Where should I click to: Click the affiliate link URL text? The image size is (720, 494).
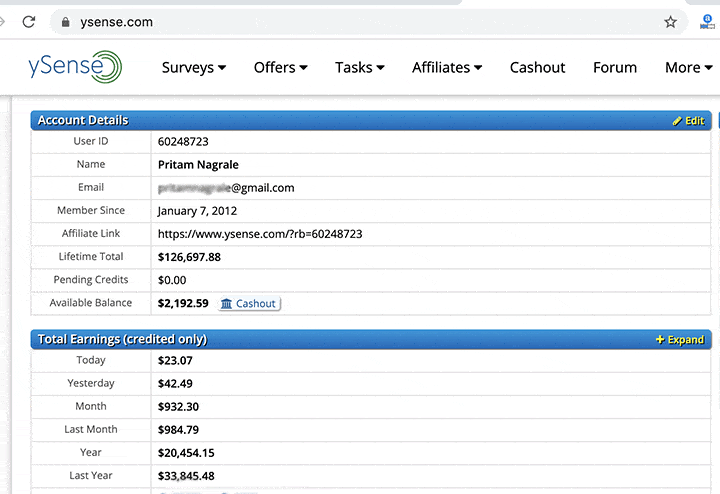[x=260, y=234]
